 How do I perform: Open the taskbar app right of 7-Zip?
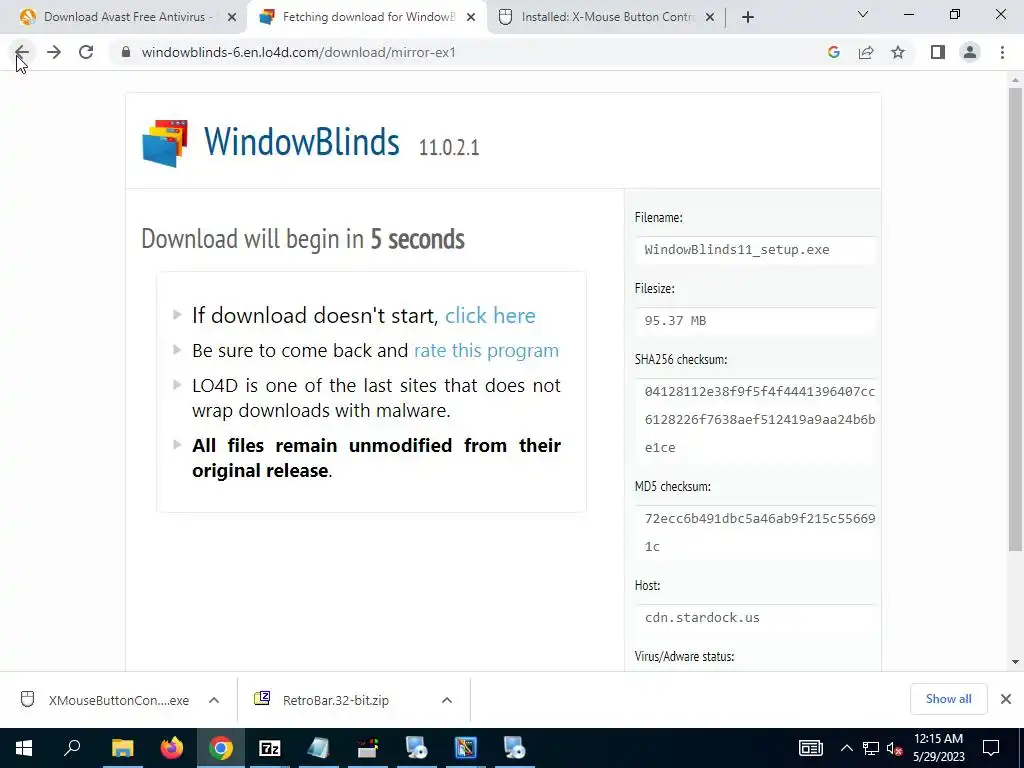[319, 748]
